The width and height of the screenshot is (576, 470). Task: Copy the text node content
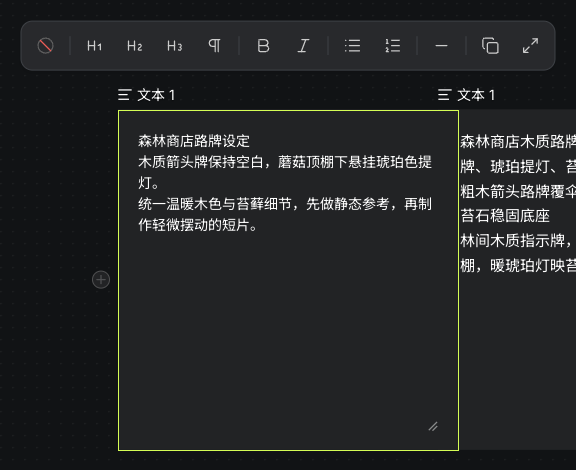coord(490,46)
